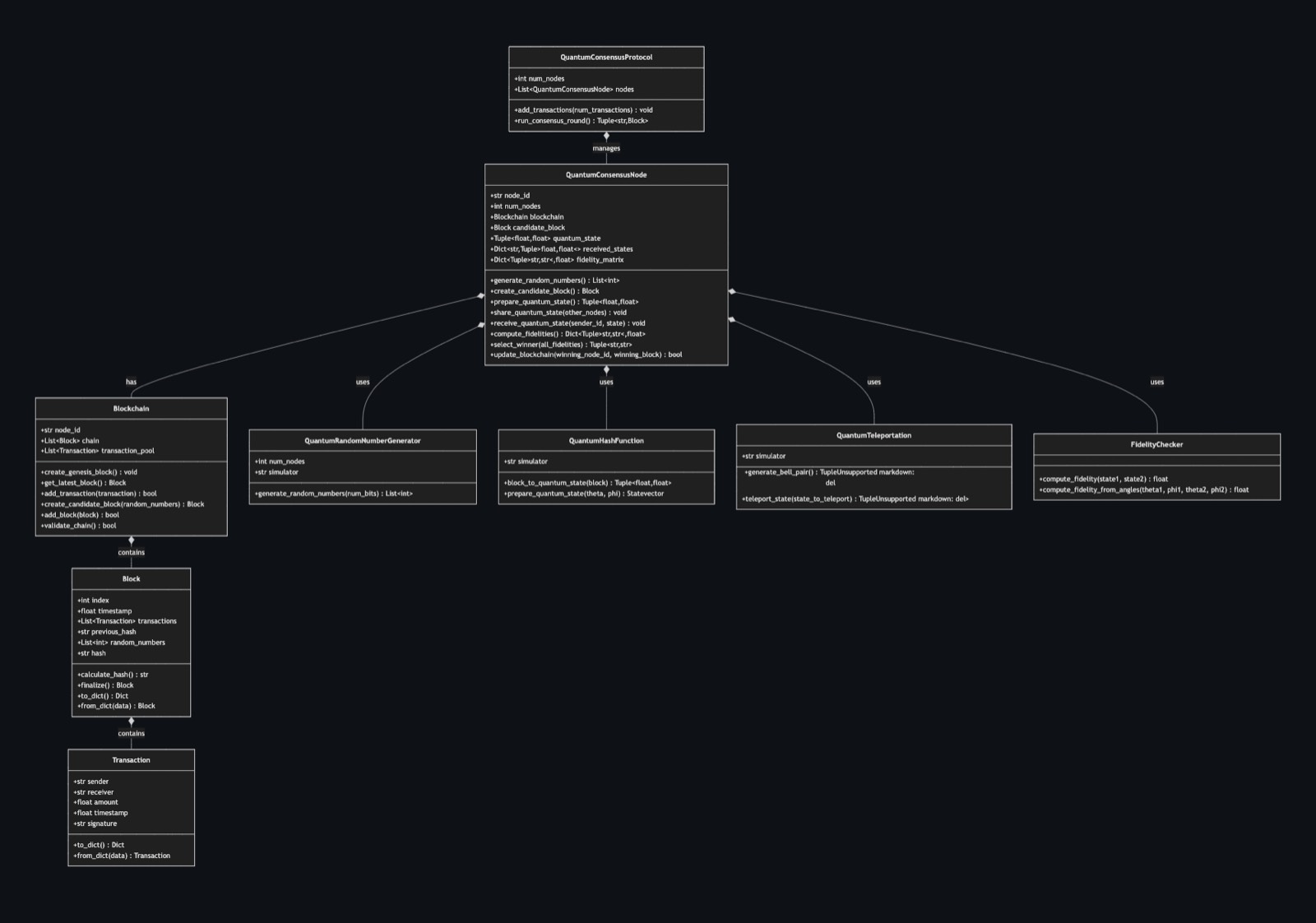Click the create_genesis_block() method
Image resolution: width=1316 pixels, height=923 pixels.
(x=89, y=472)
